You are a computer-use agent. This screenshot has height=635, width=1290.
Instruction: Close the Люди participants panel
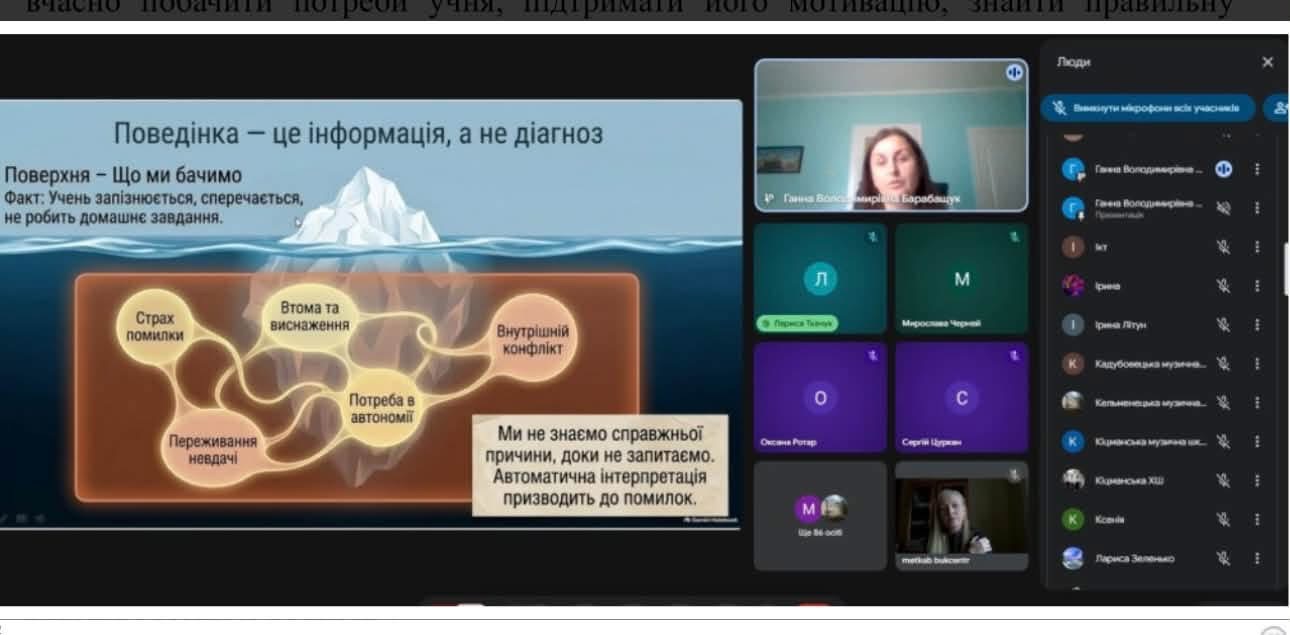(1267, 62)
